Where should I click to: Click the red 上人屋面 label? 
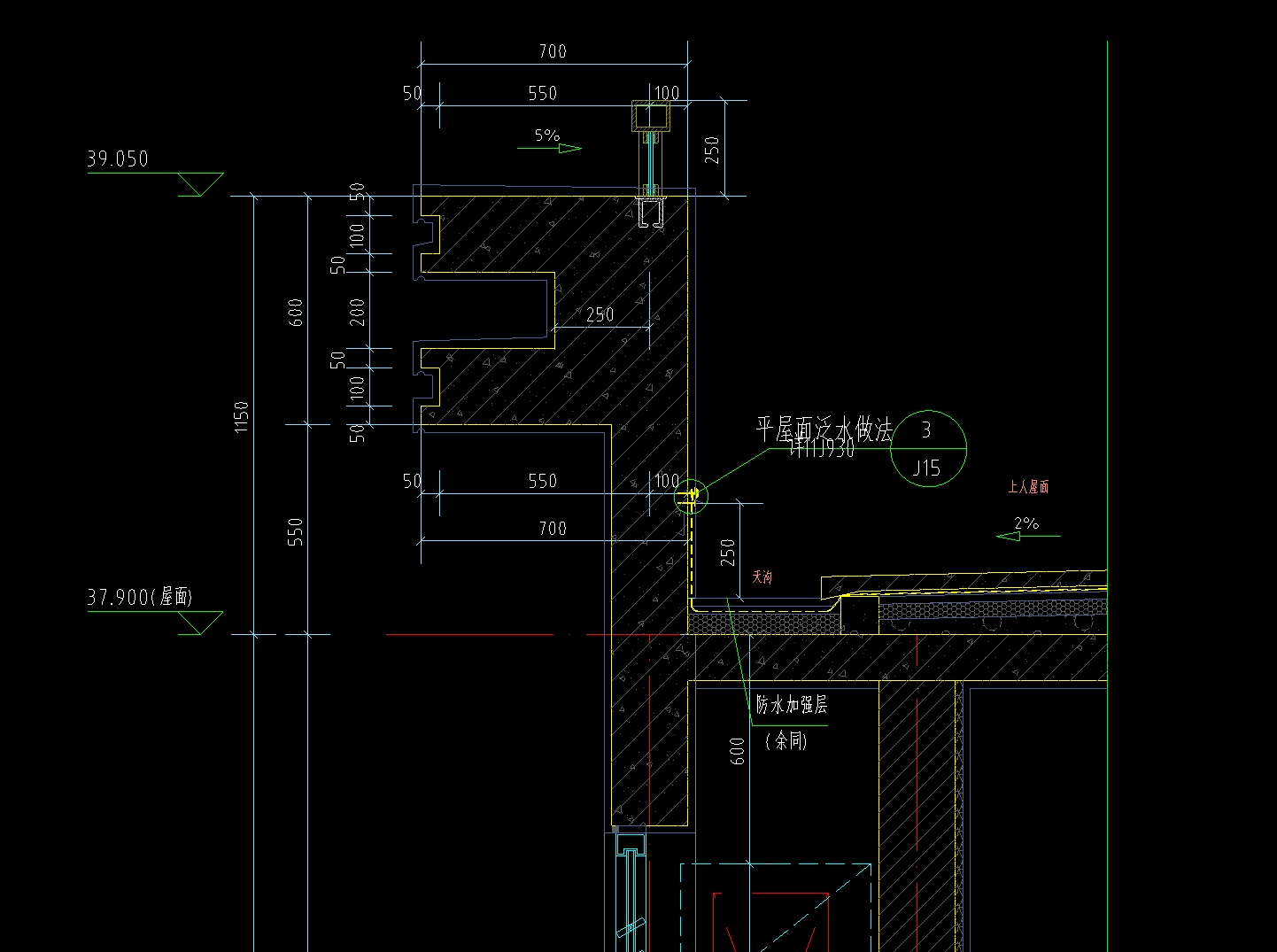pos(1028,487)
